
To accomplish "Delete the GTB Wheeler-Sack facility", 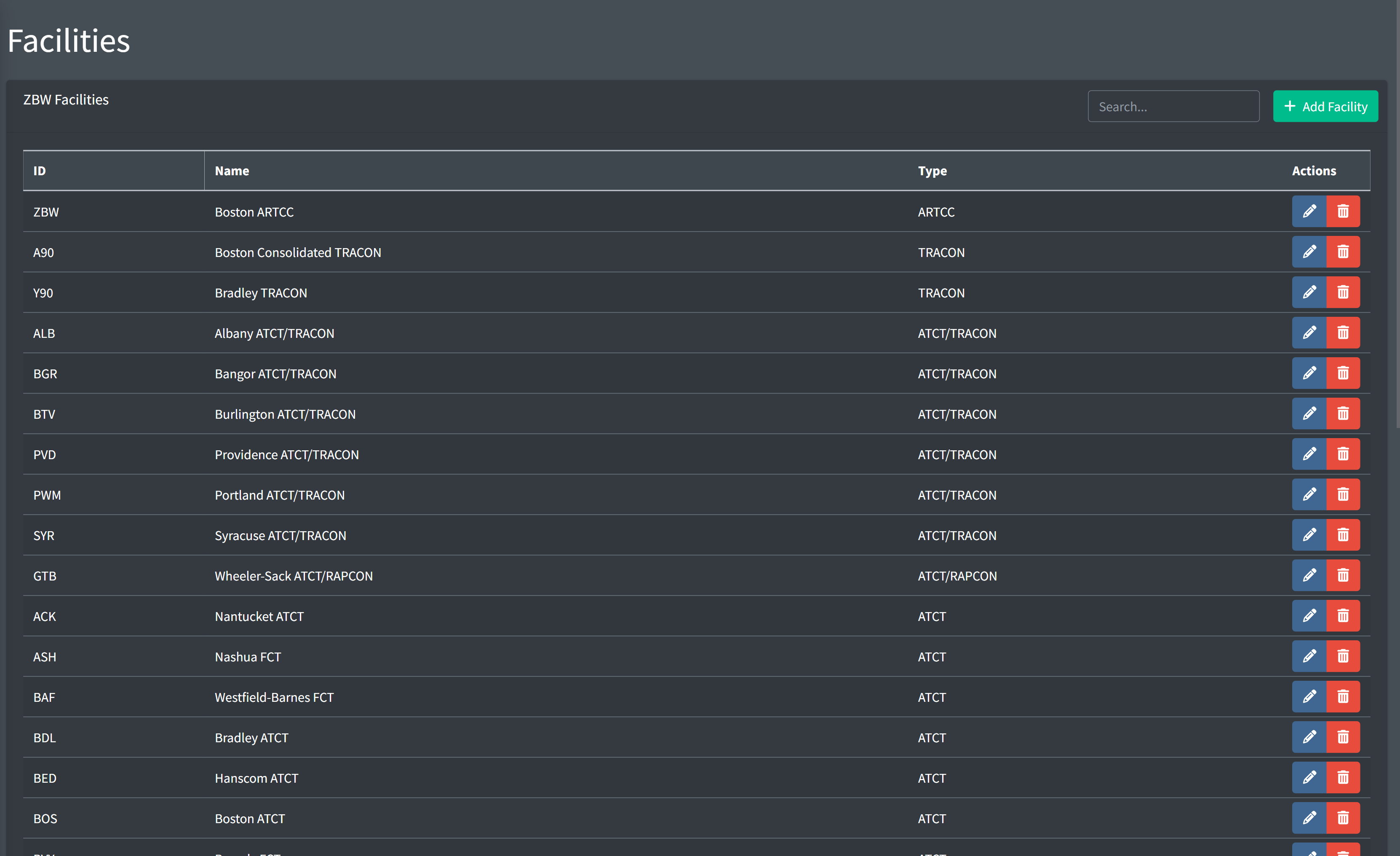I will click(1343, 575).
